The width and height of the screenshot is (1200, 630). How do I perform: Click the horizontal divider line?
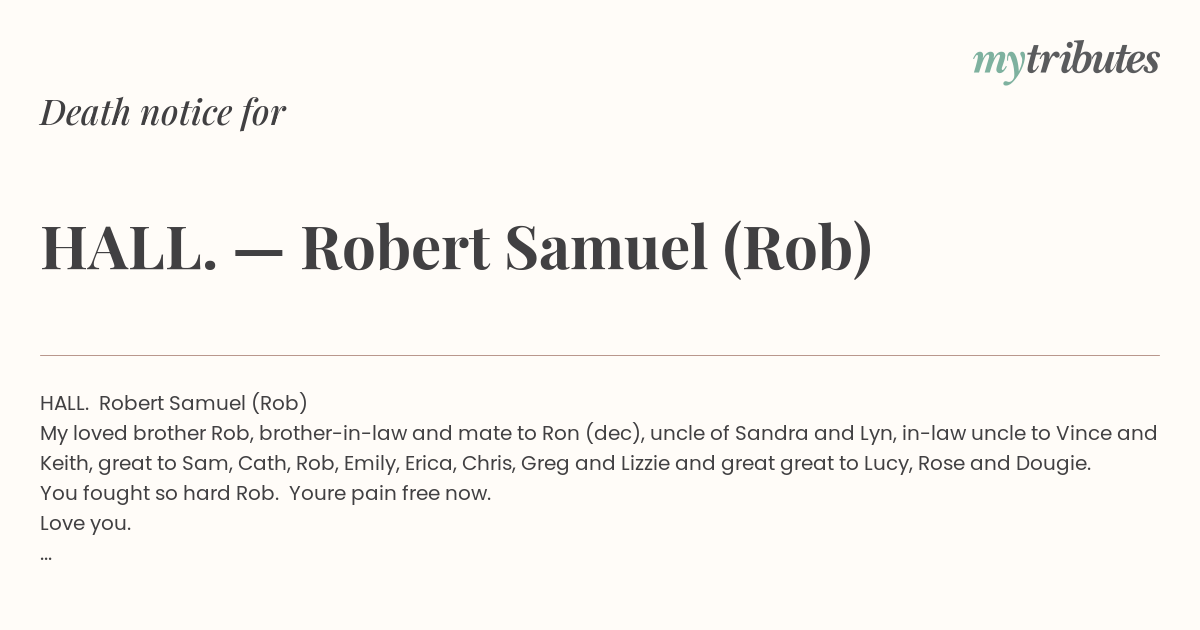[x=600, y=355]
